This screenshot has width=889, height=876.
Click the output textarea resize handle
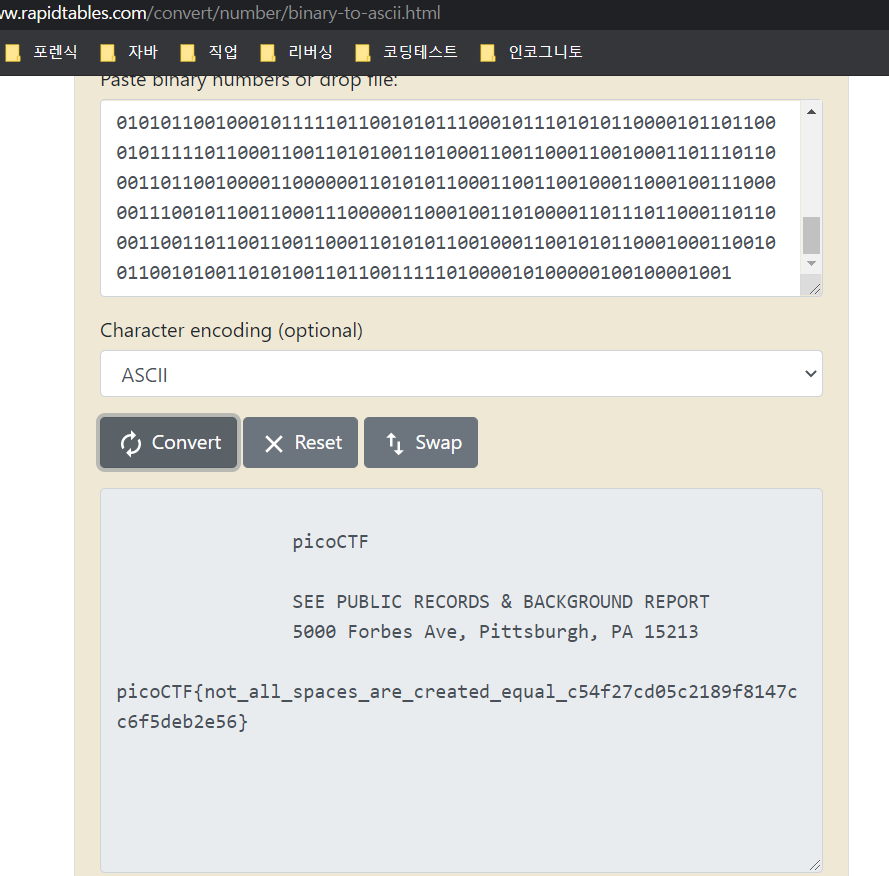pos(815,865)
